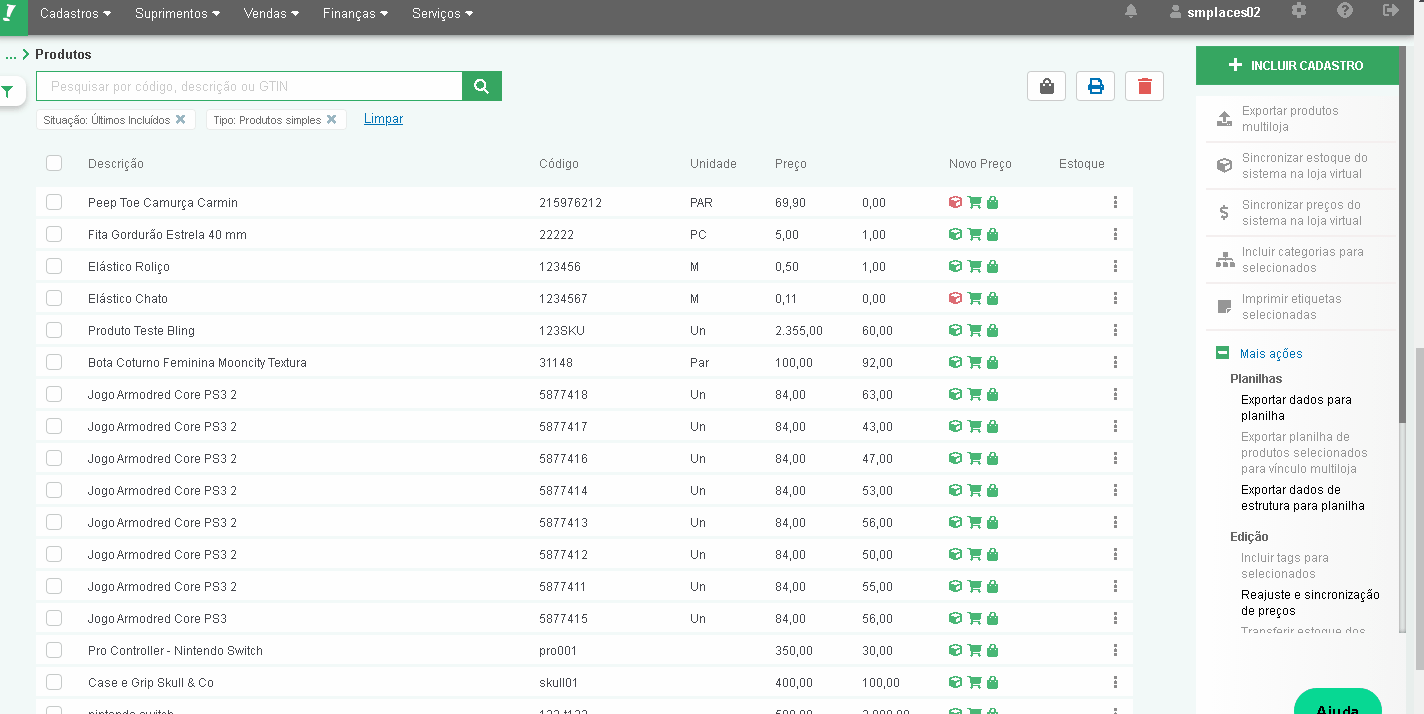Click the page vertical scrollbar
Screen dimensions: 1424x714
[1419, 510]
